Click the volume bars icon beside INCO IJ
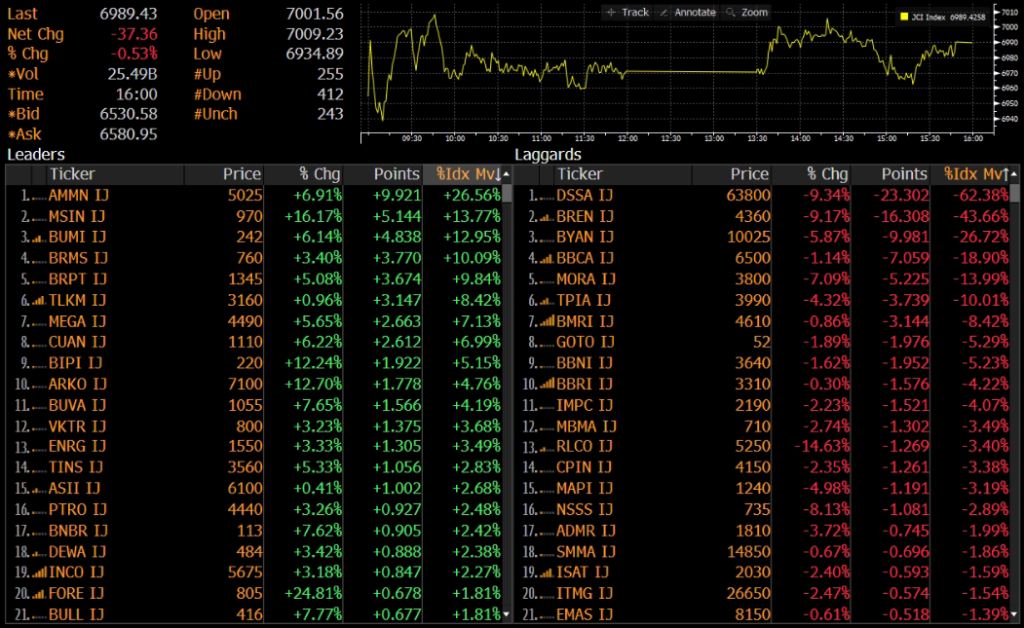1024x628 pixels. point(39,573)
